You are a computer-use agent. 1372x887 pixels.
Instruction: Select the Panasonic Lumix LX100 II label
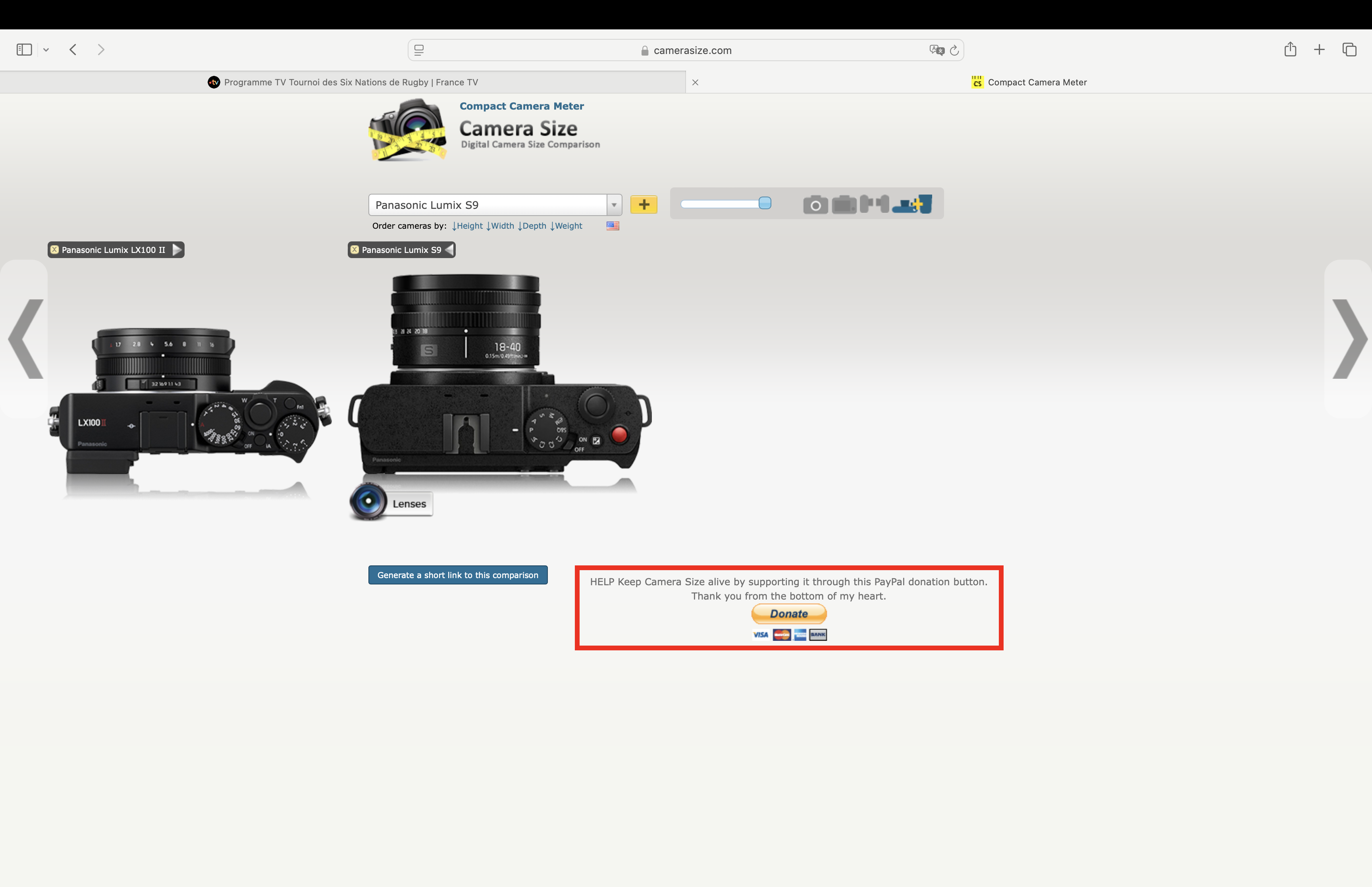114,249
